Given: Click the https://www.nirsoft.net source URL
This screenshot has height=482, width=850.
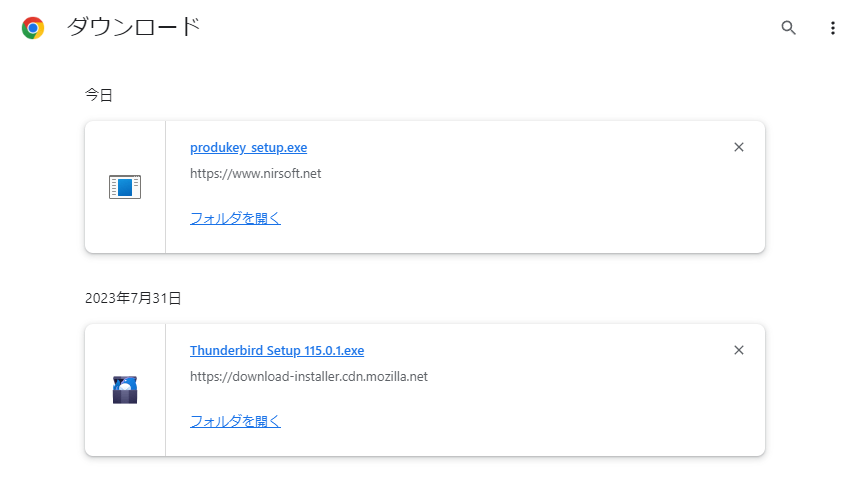Looking at the screenshot, I should pyautogui.click(x=255, y=173).
